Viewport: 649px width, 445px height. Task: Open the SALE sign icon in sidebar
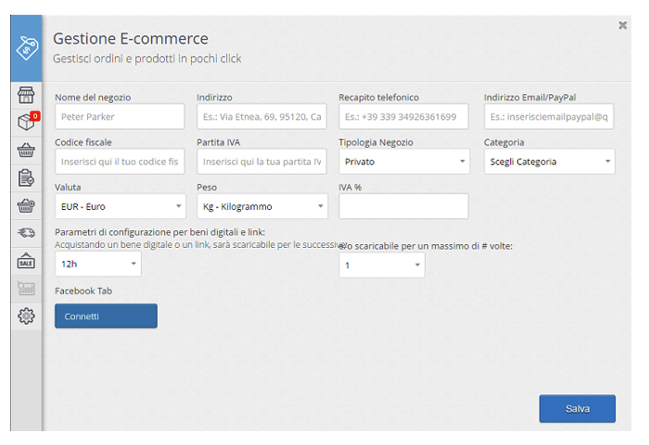[27, 261]
